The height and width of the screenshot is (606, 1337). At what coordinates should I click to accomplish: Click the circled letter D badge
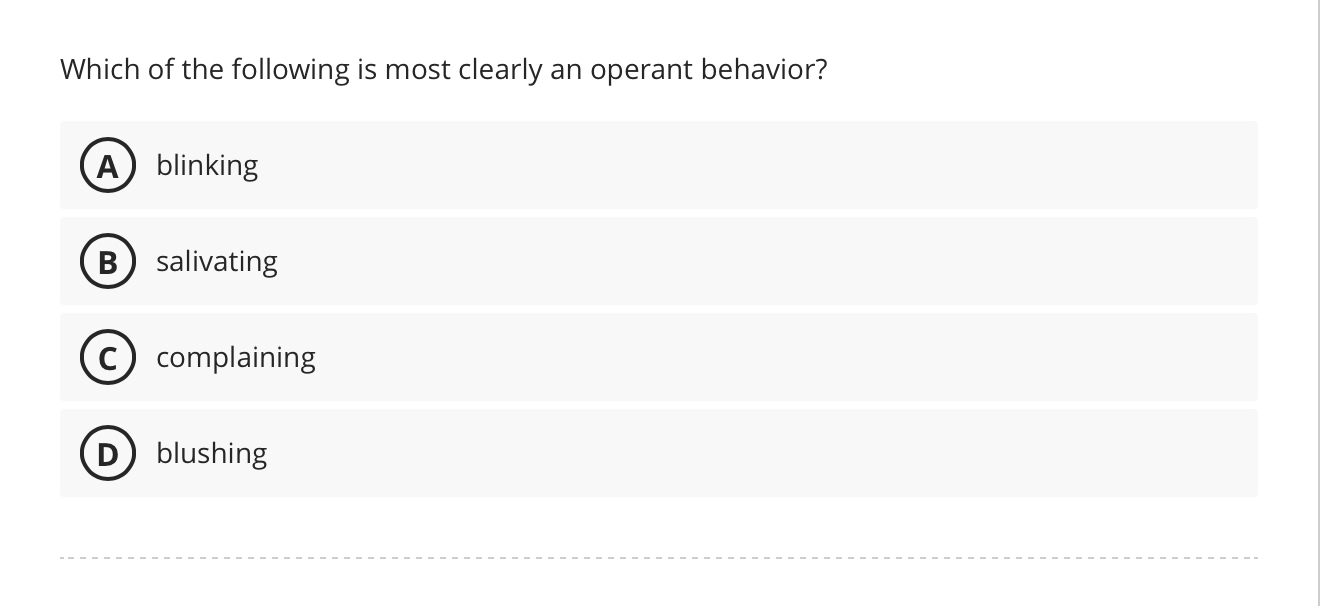click(x=108, y=453)
